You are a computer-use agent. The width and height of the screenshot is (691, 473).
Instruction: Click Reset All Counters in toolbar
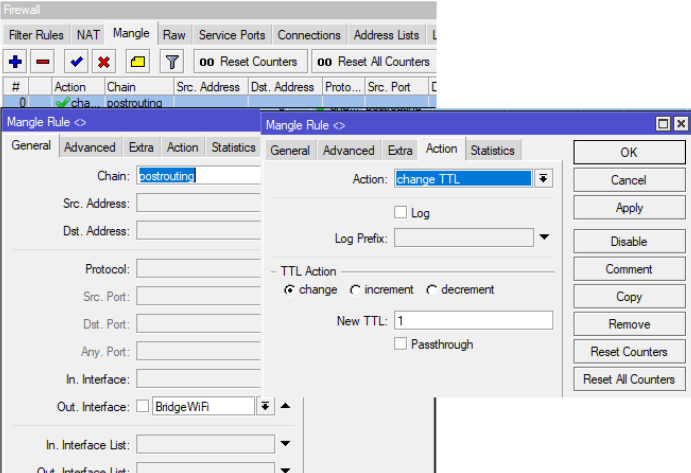point(372,62)
